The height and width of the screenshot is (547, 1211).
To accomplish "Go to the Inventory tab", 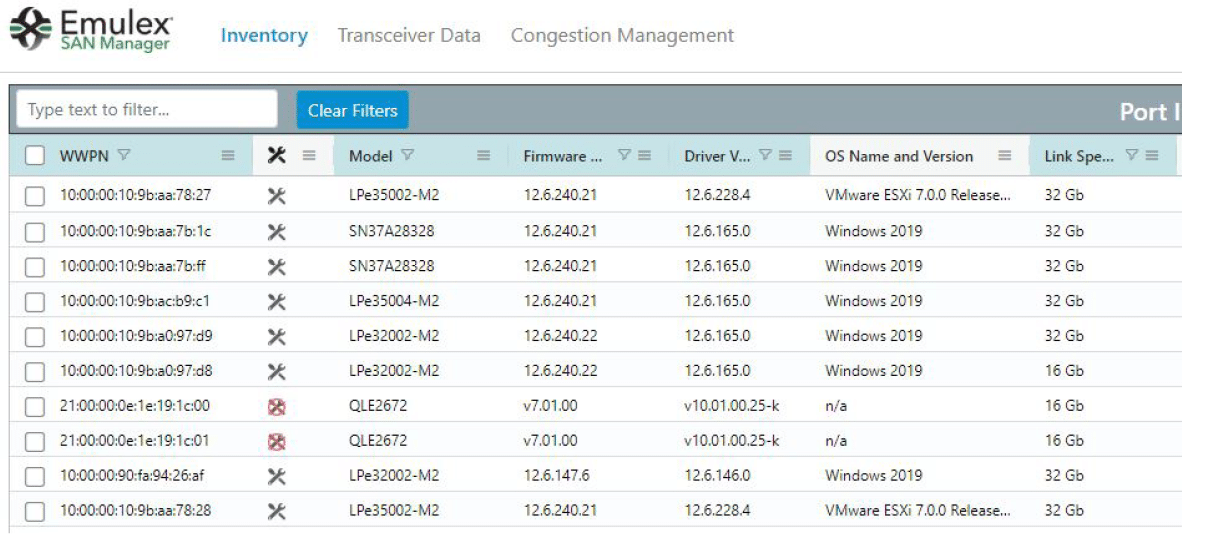I will pyautogui.click(x=264, y=35).
